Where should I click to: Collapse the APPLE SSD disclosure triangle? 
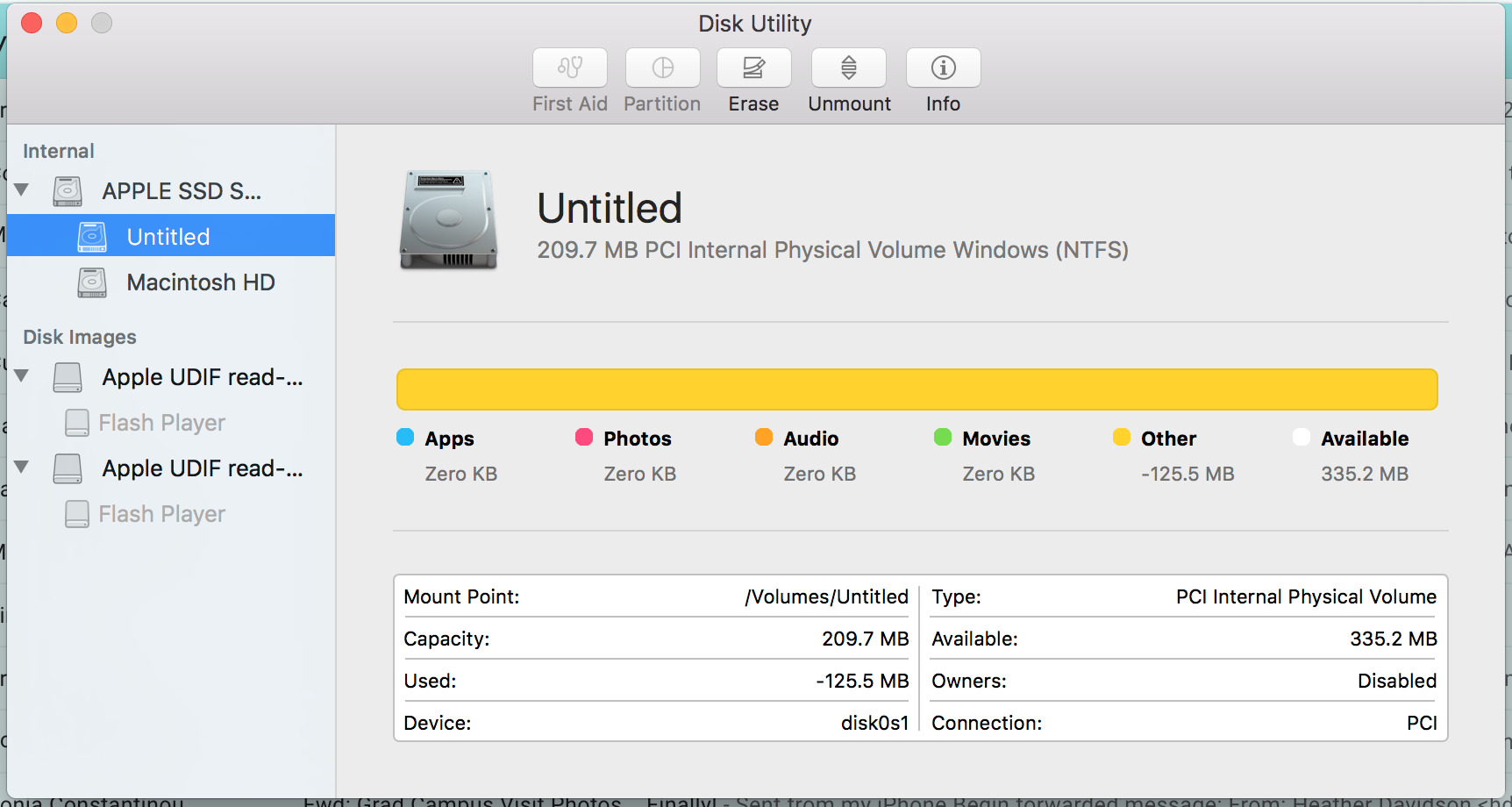pos(22,190)
